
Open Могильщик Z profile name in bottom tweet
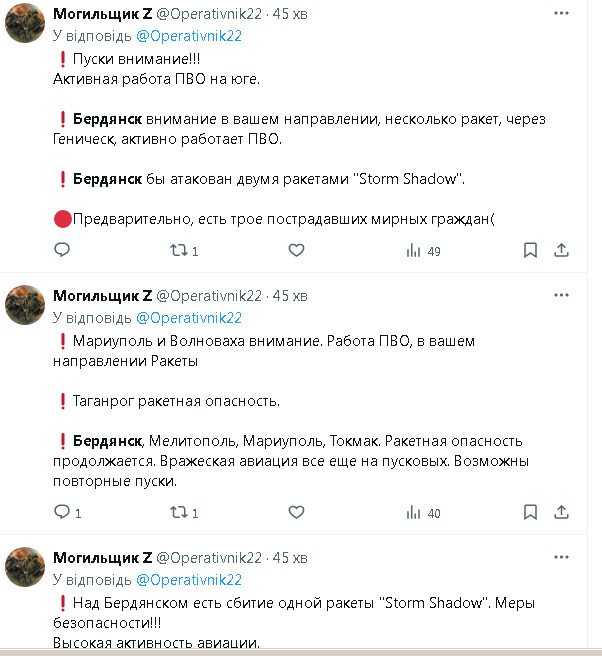point(102,557)
